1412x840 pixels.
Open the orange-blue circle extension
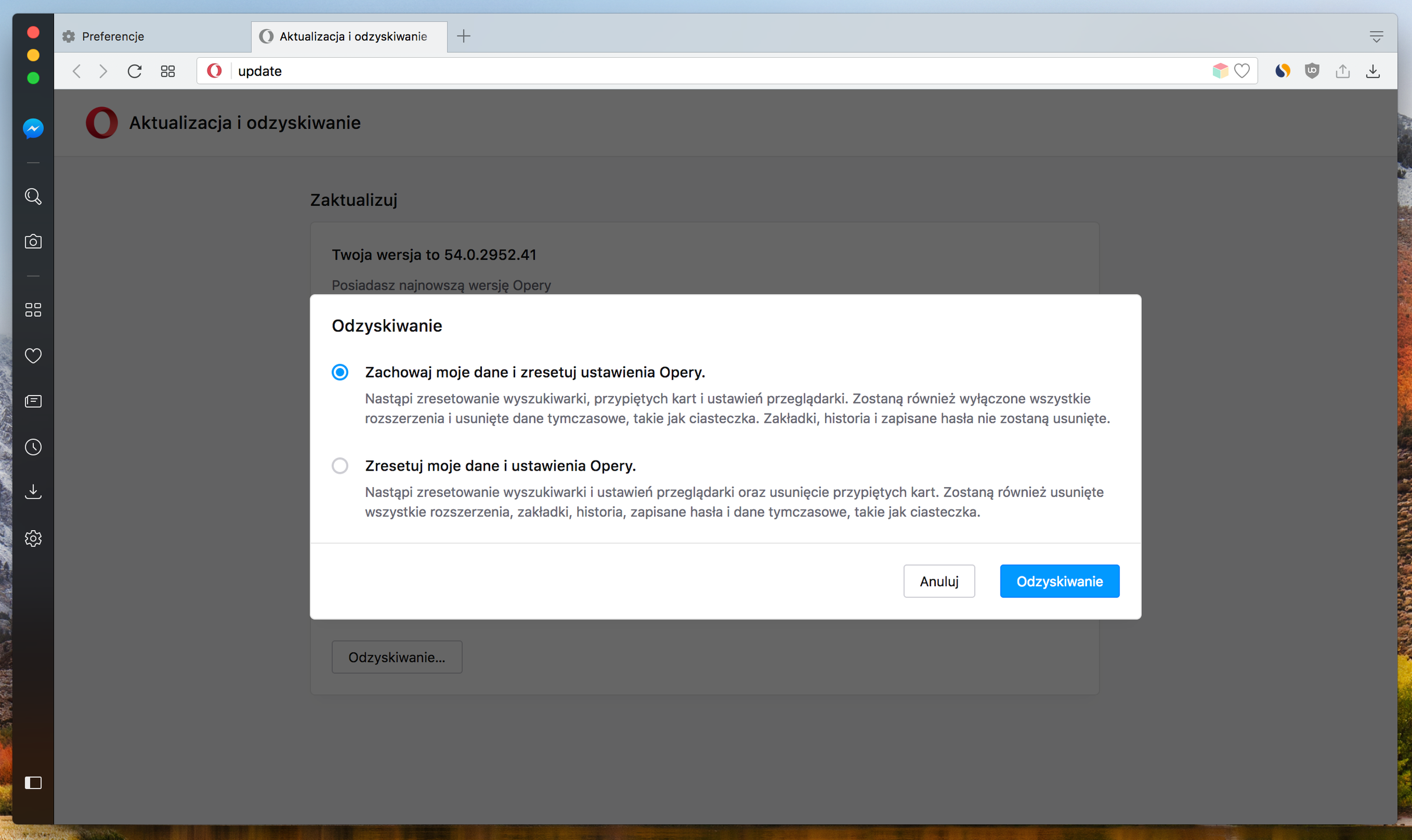click(1282, 71)
